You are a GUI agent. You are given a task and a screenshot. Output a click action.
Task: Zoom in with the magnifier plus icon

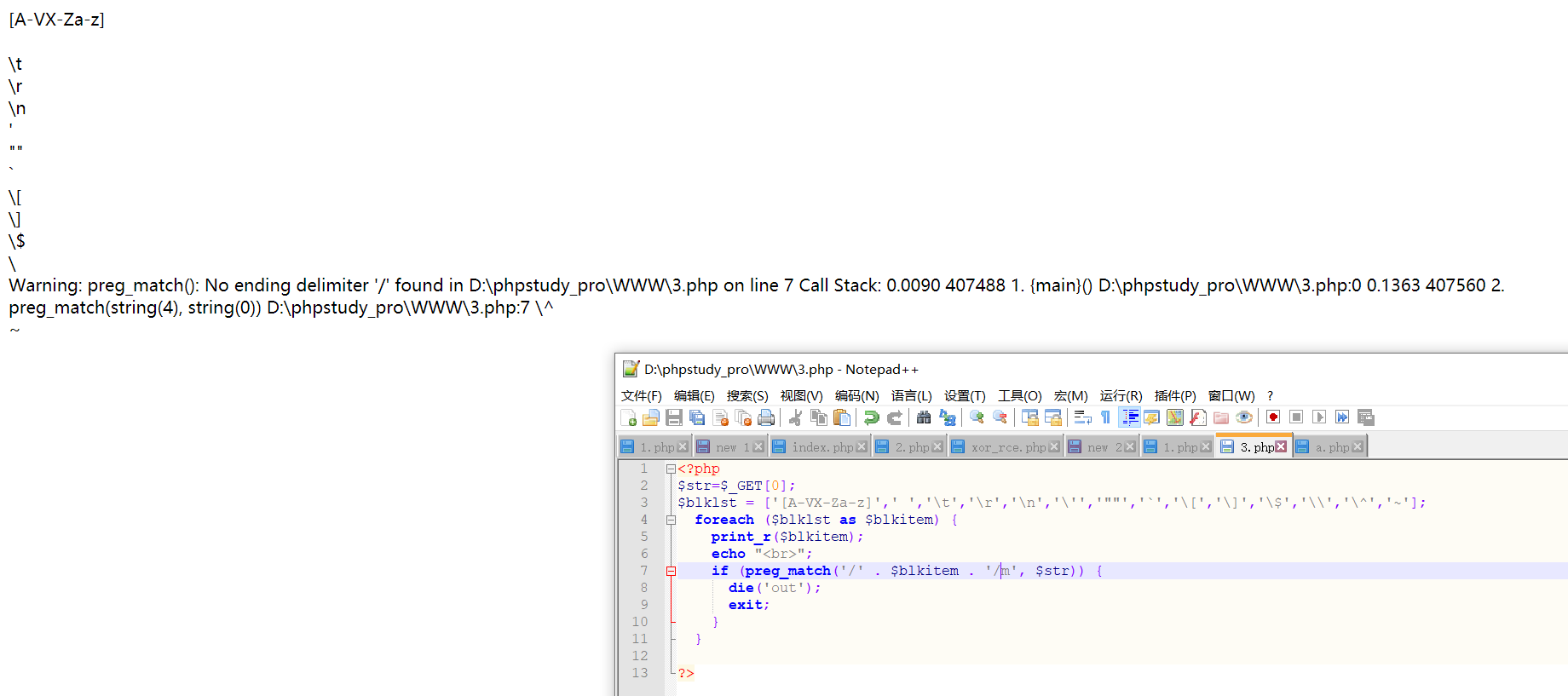[977, 417]
